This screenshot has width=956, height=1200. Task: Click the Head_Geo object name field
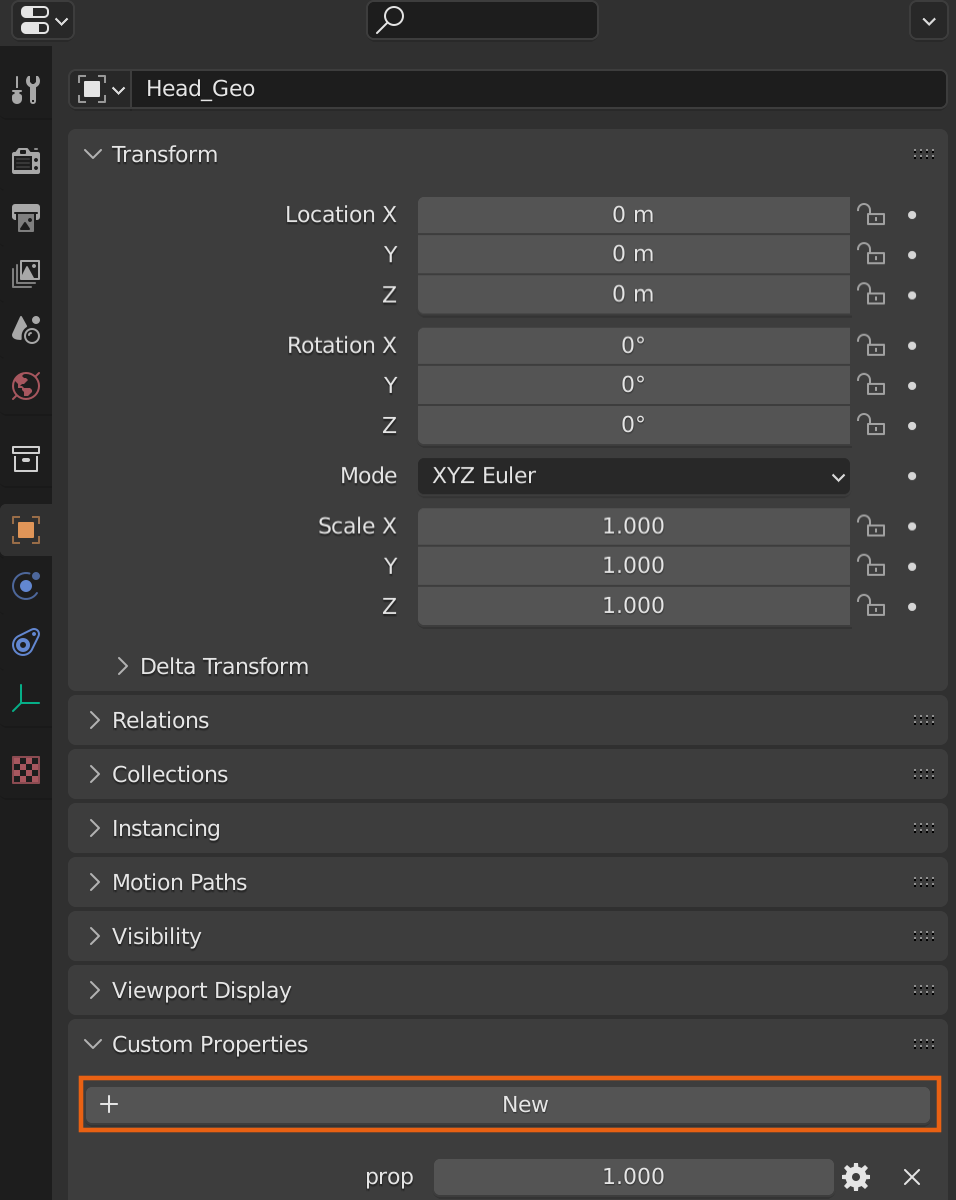click(x=540, y=89)
